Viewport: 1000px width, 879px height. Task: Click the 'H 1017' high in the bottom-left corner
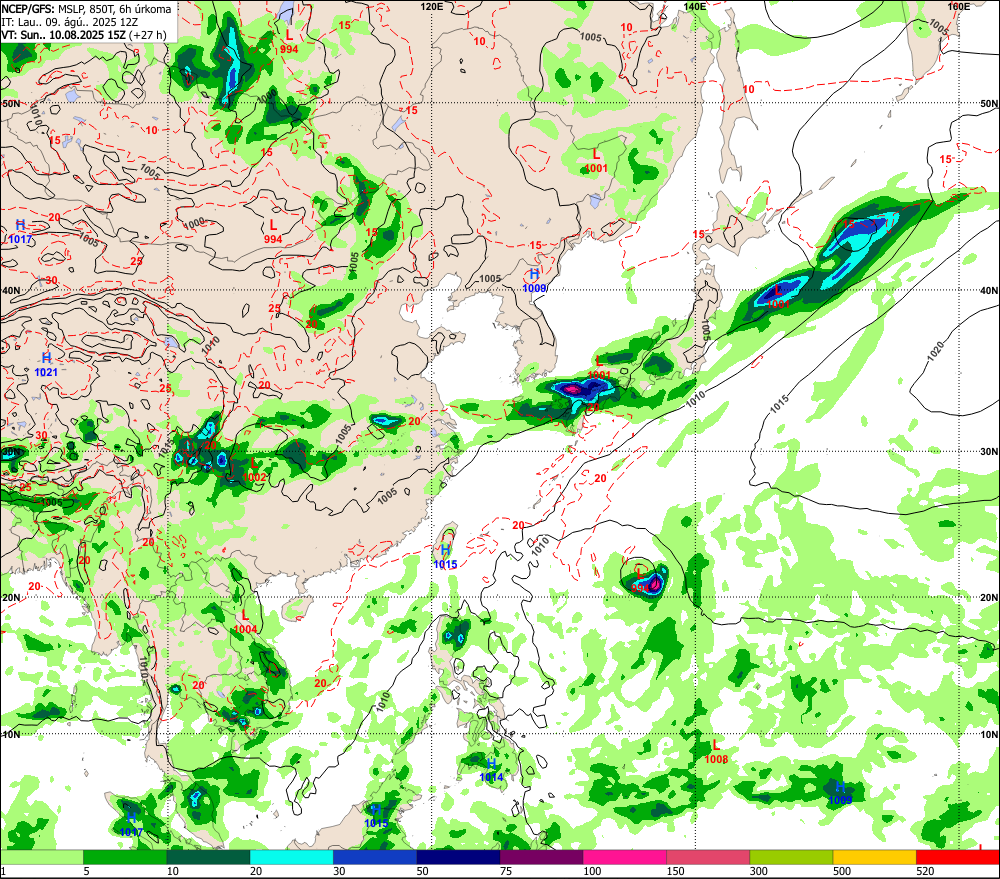coord(131,825)
